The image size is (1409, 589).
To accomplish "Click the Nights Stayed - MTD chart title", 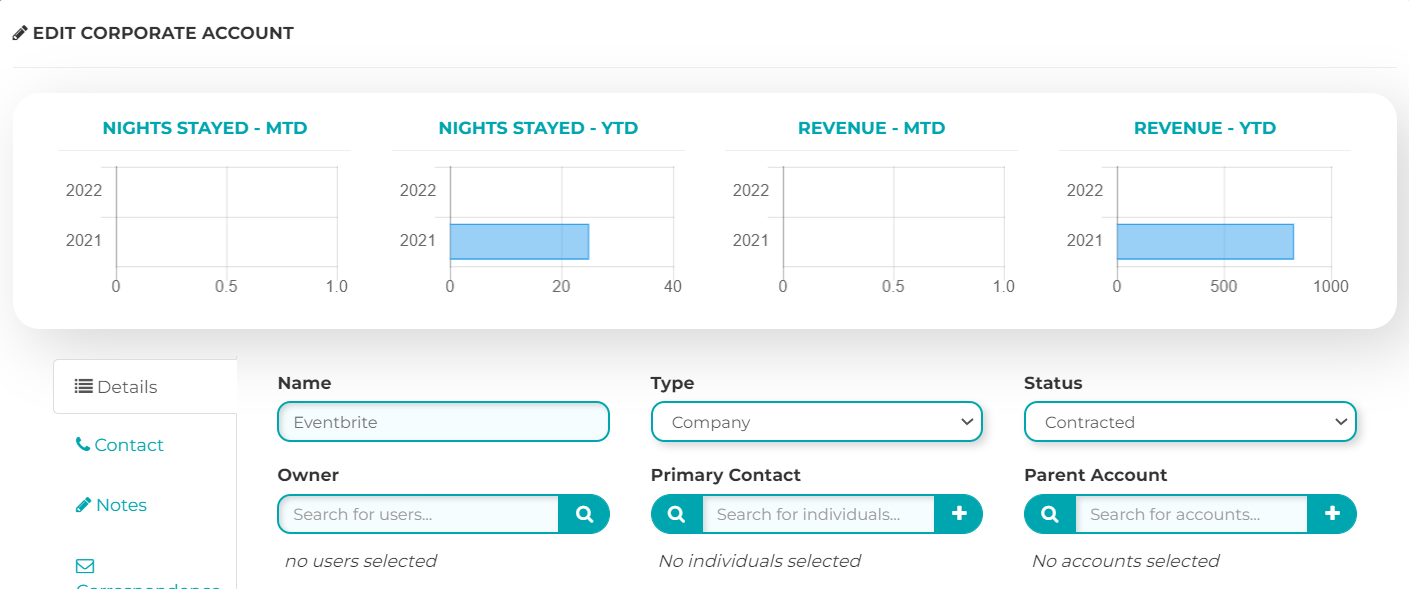I will pyautogui.click(x=205, y=128).
